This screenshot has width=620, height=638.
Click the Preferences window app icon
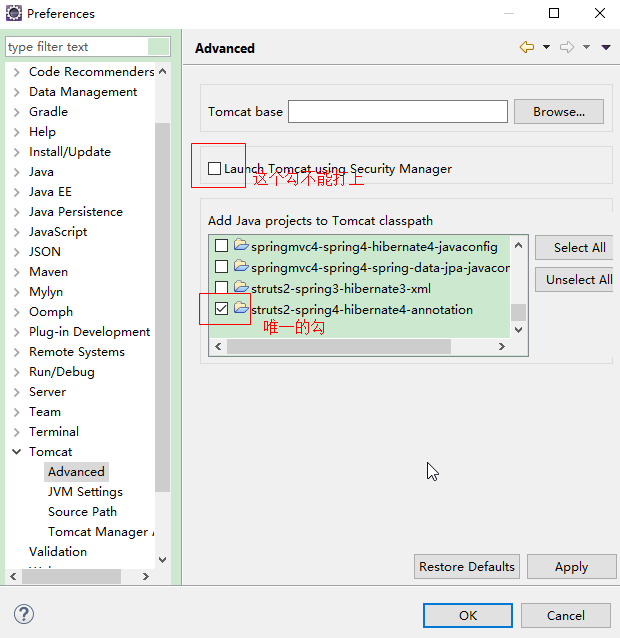(13, 13)
